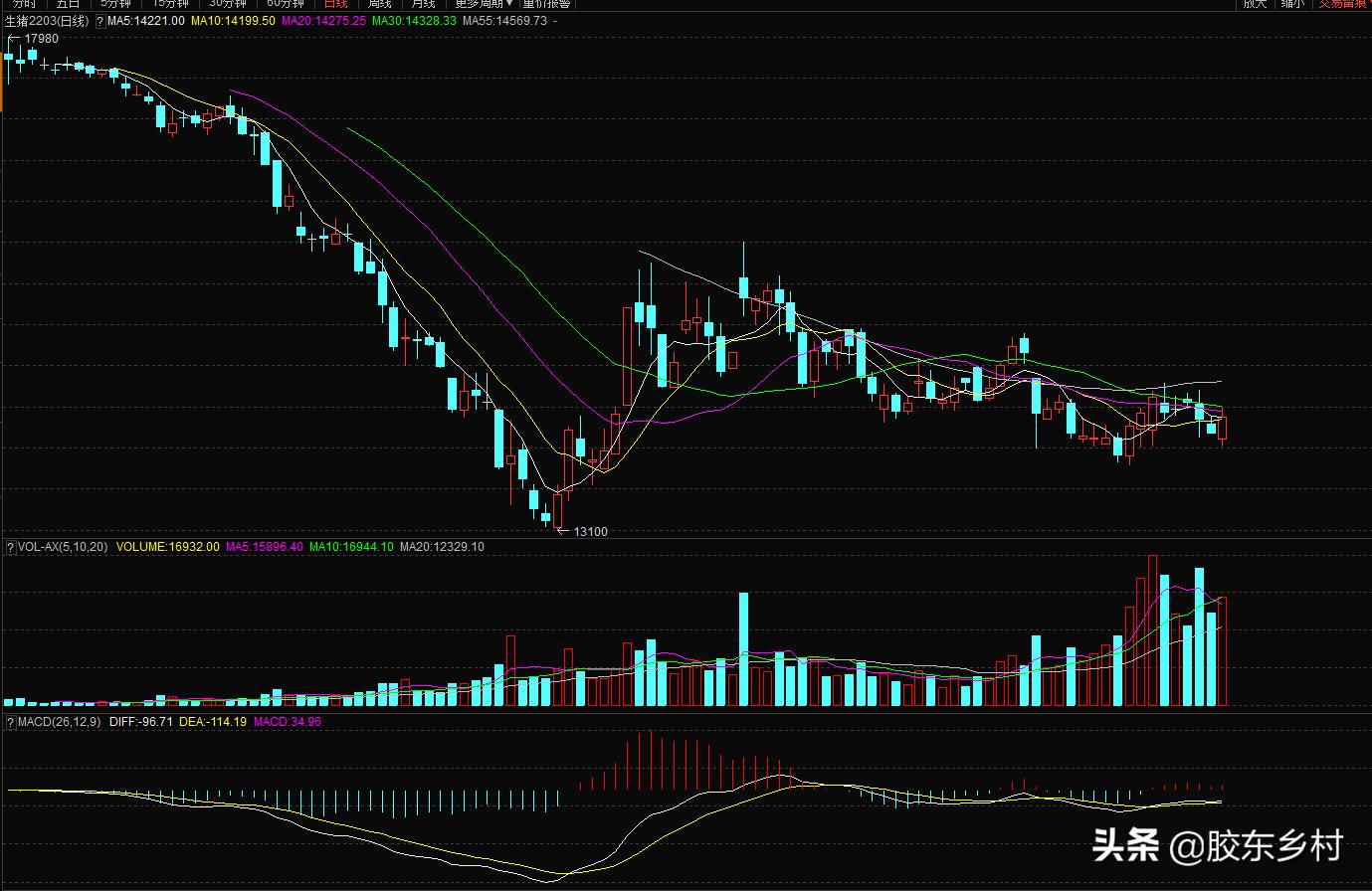
Task: Select the 日线 daily chart tab
Action: 336,4
